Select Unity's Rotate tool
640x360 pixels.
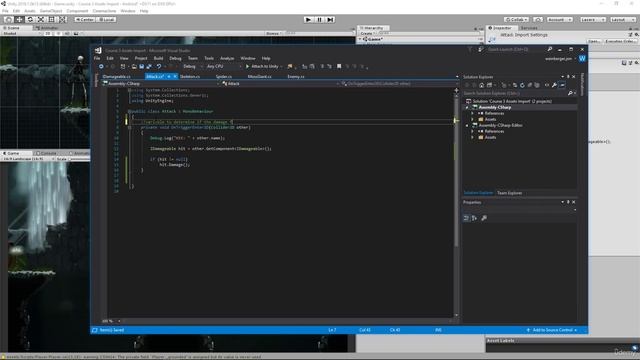tap(30, 19)
